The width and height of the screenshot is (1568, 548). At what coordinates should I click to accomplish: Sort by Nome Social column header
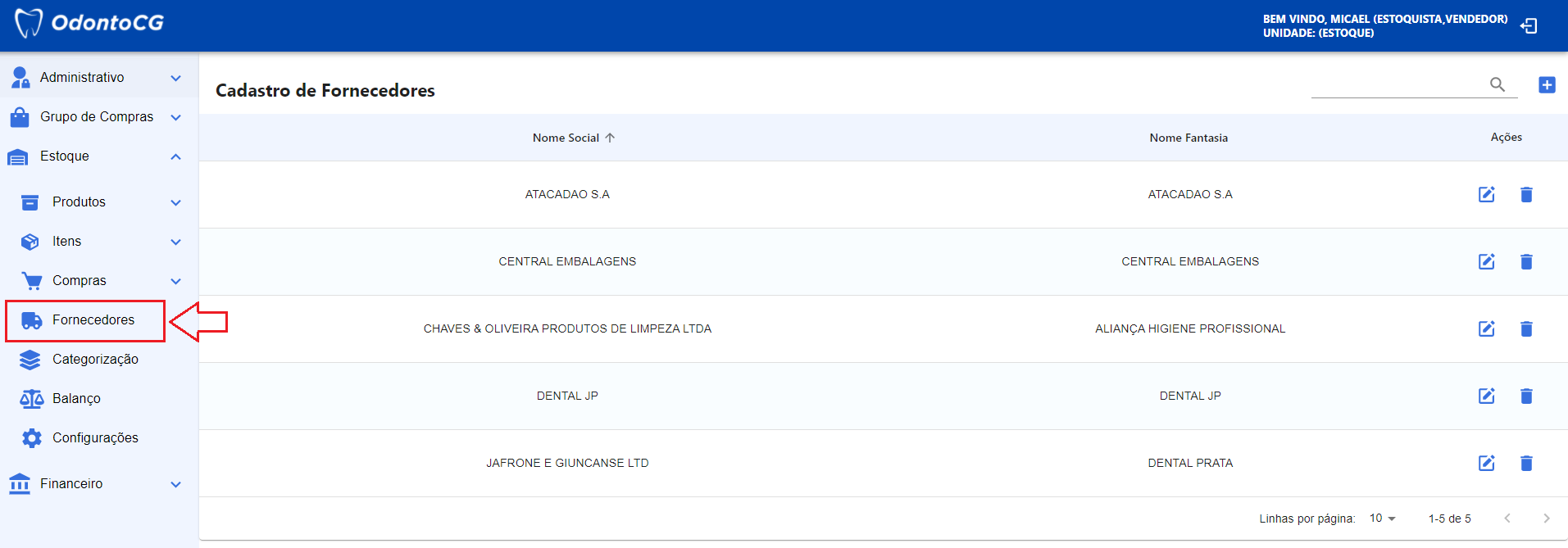click(x=566, y=138)
